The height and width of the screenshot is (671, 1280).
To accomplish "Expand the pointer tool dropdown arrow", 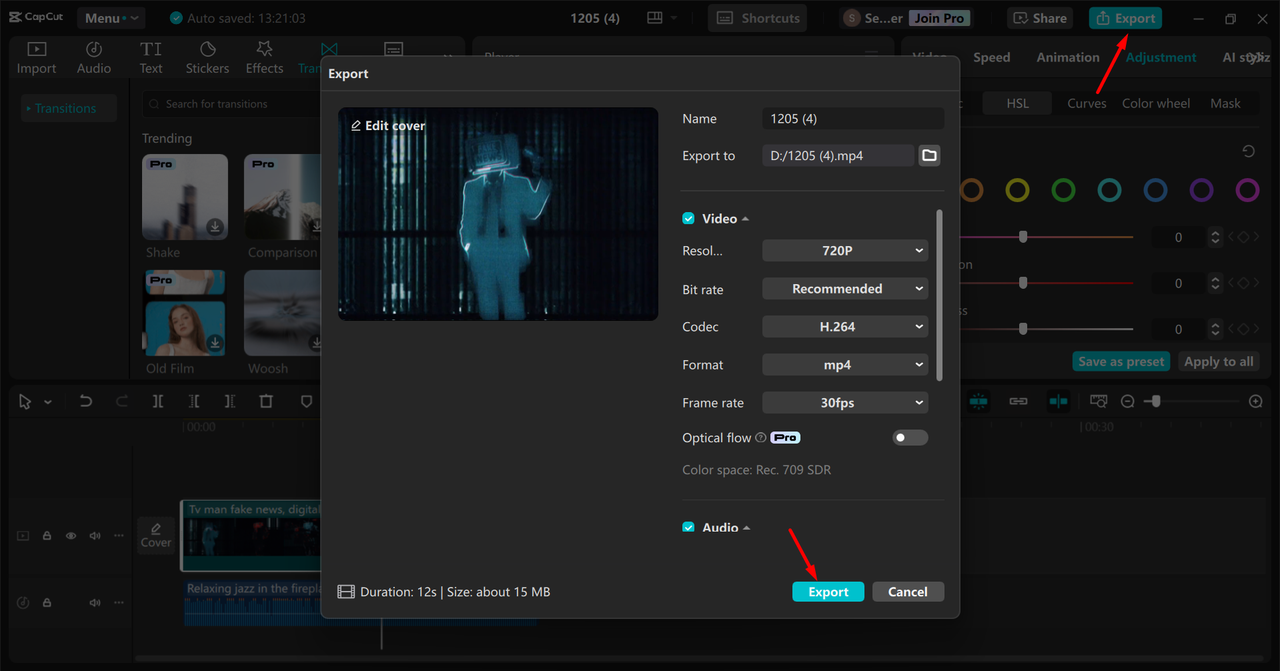I will (x=48, y=402).
